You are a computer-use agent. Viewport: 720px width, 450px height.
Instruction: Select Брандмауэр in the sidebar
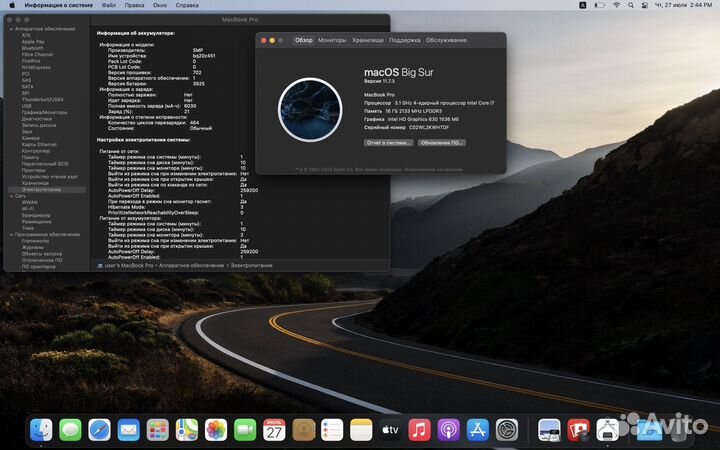tap(36, 215)
